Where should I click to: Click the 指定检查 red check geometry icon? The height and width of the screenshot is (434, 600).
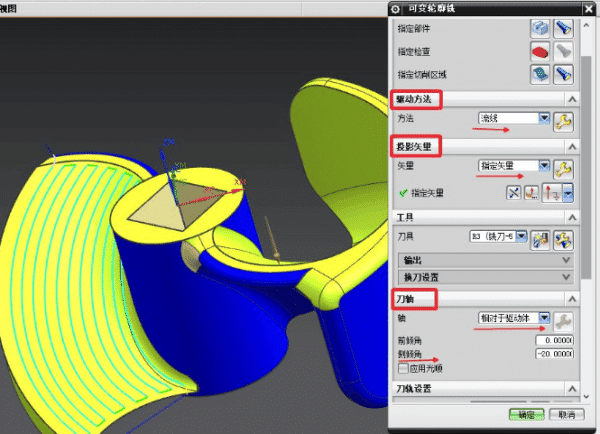click(539, 52)
